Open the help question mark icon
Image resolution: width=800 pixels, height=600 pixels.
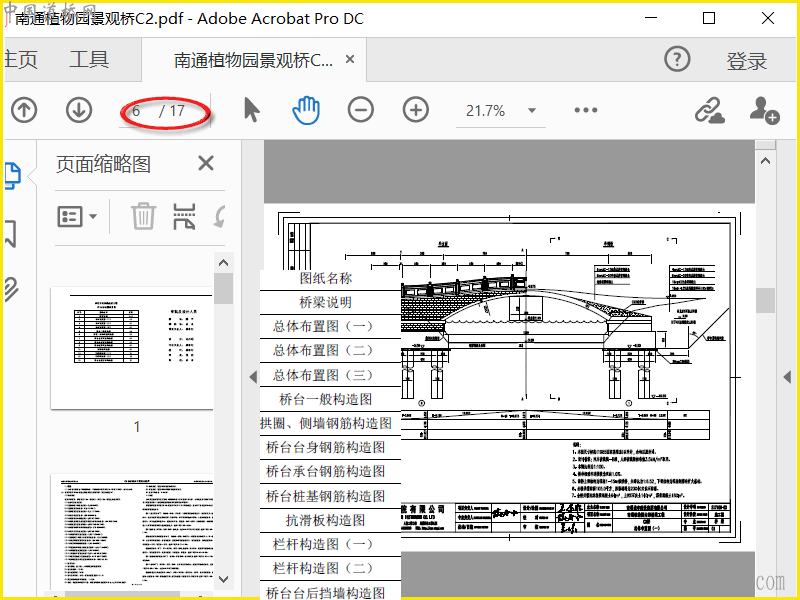tap(677, 60)
